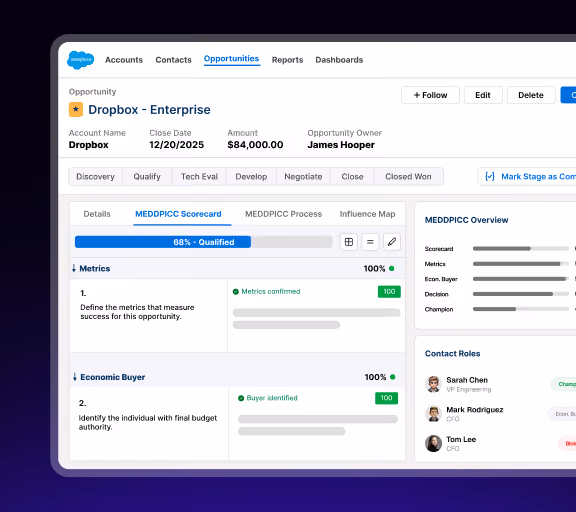Select the Discovery stage
The height and width of the screenshot is (512, 576).
click(x=96, y=177)
